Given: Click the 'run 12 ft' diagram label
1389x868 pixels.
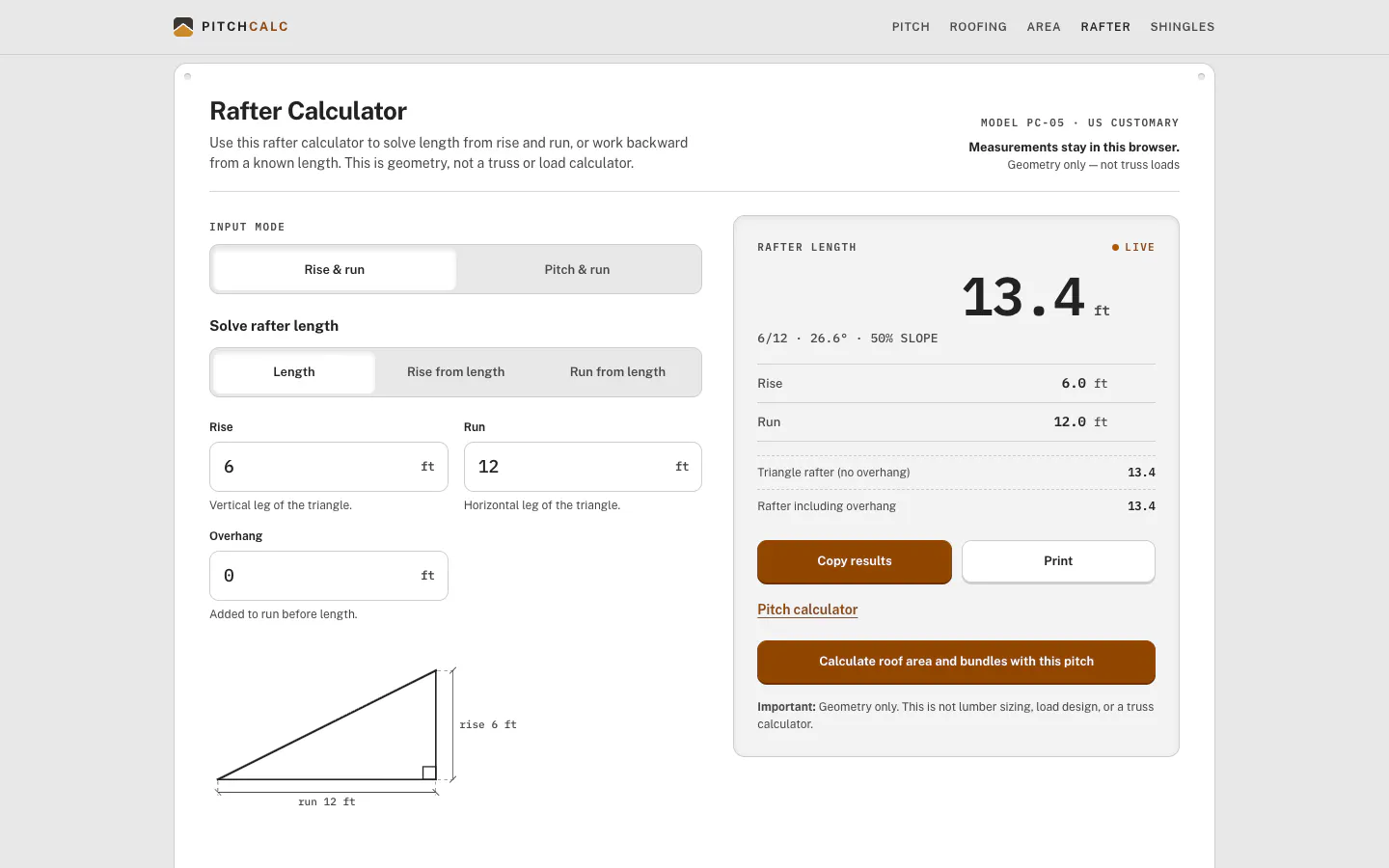Looking at the screenshot, I should coord(327,801).
